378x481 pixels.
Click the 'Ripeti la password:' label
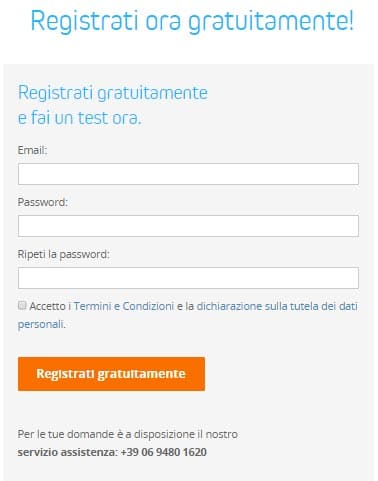(63, 254)
